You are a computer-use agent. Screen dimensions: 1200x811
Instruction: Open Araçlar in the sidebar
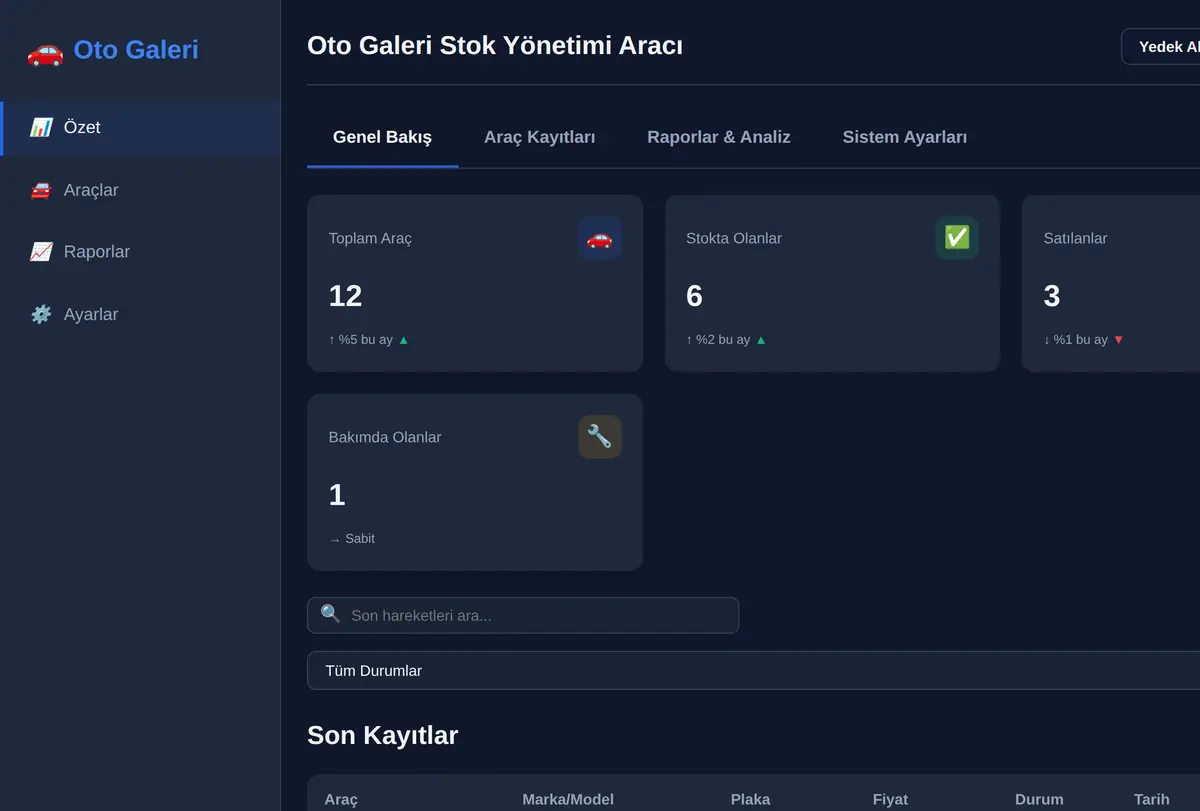pyautogui.click(x=140, y=190)
